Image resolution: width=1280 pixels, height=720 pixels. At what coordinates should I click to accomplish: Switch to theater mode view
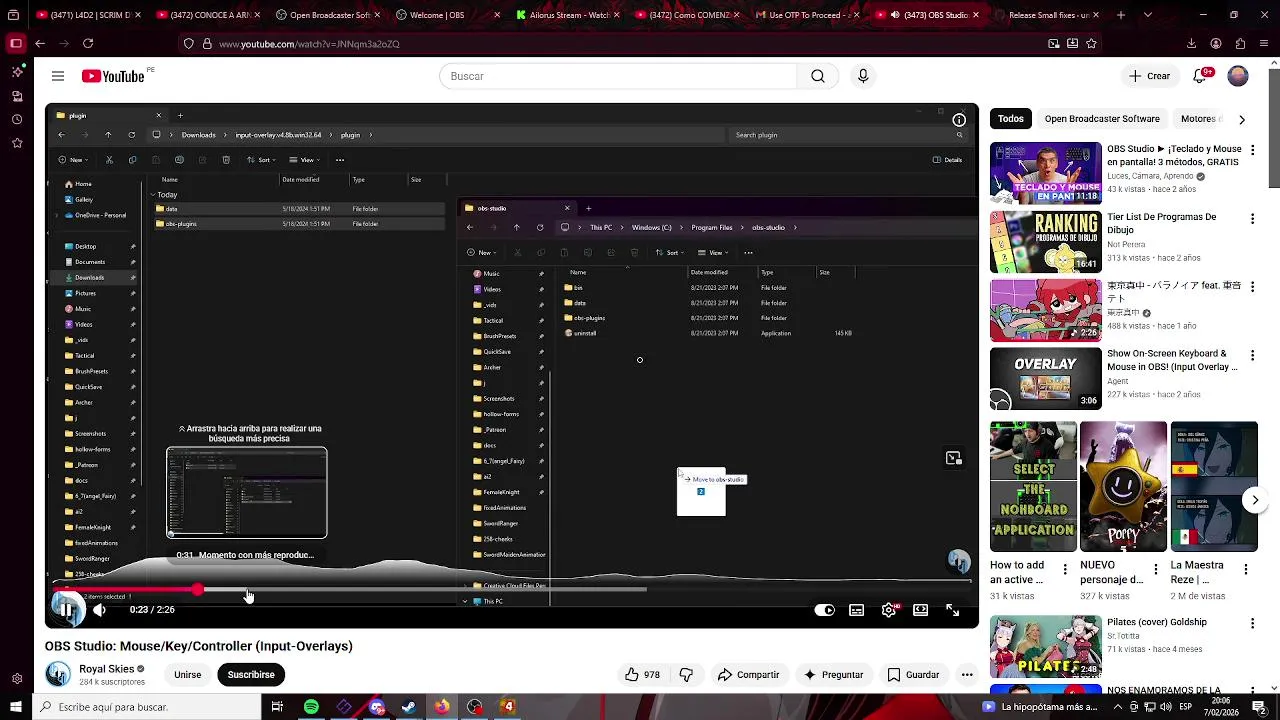click(x=920, y=610)
